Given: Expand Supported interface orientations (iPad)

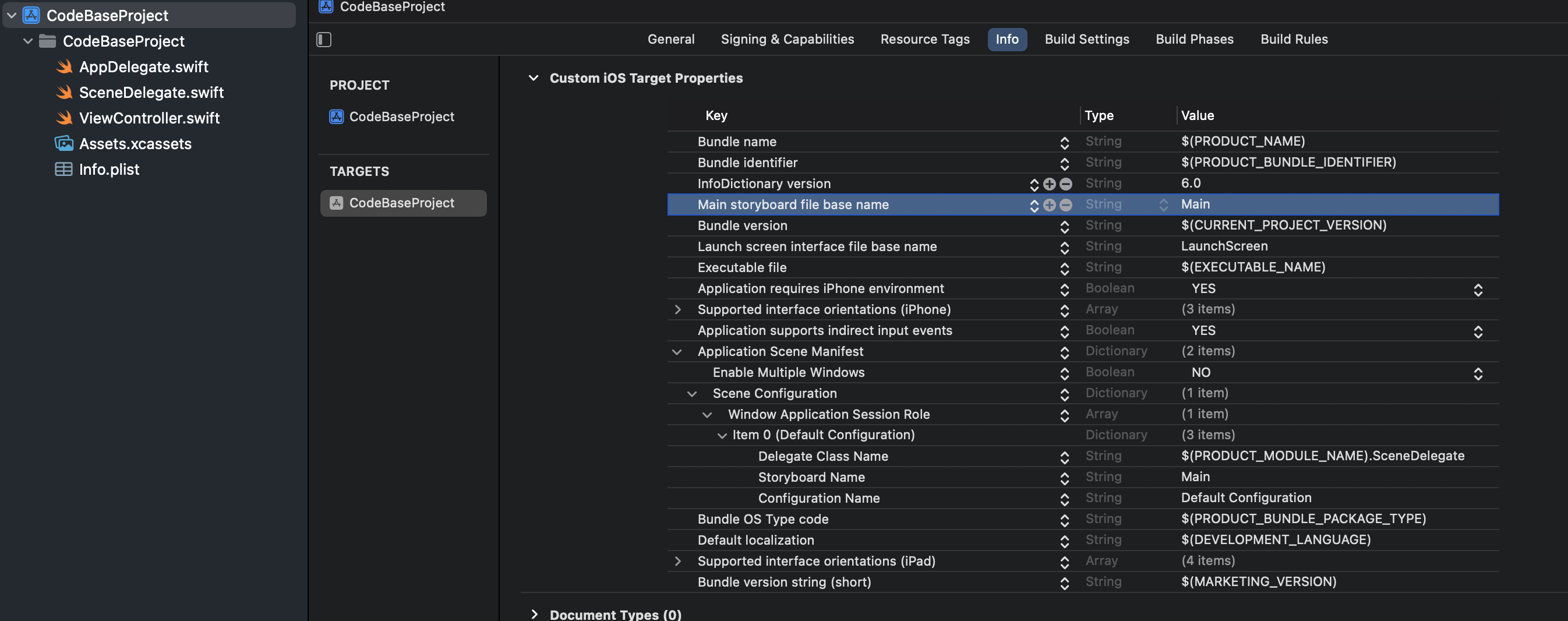Looking at the screenshot, I should click(x=677, y=561).
